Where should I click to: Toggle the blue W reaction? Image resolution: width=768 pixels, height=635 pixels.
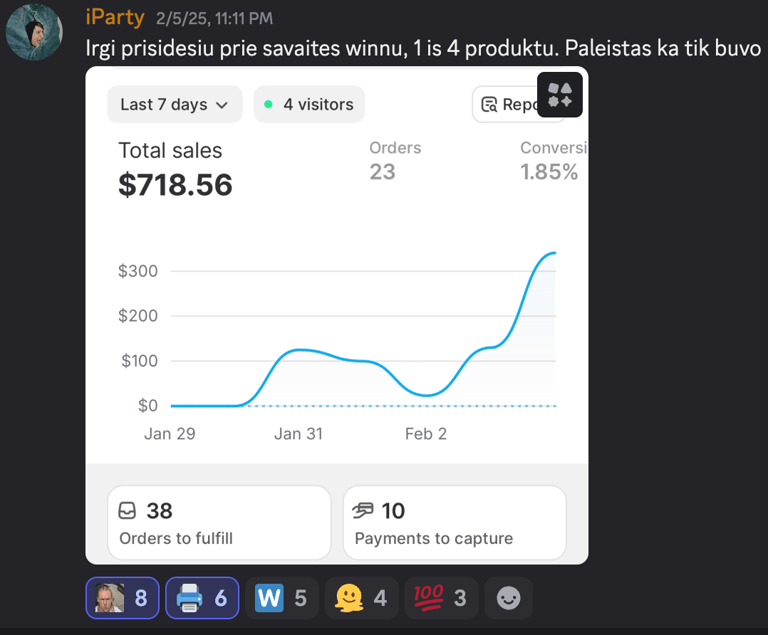click(x=280, y=598)
